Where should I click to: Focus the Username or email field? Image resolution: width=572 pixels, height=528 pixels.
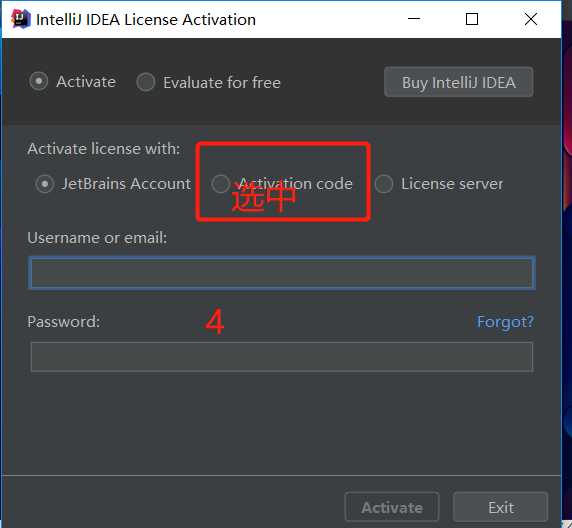pyautogui.click(x=282, y=273)
